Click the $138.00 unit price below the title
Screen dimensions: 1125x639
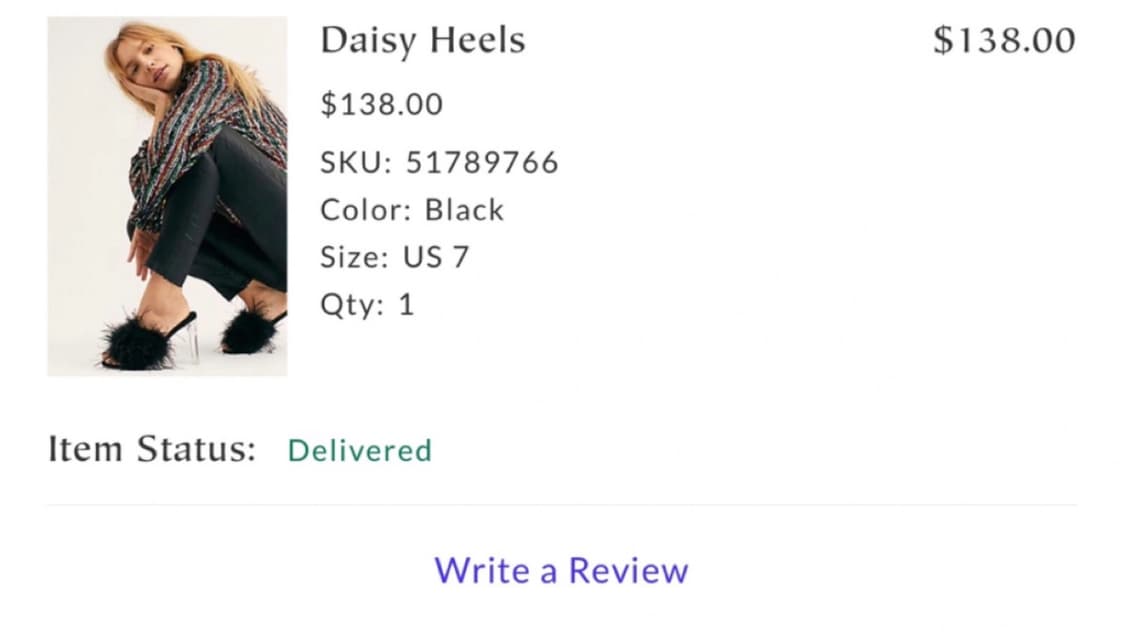coord(381,104)
